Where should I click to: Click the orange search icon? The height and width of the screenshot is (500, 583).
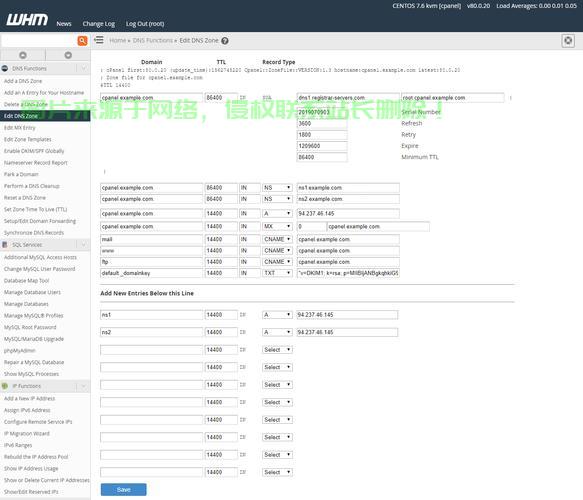(x=82, y=41)
